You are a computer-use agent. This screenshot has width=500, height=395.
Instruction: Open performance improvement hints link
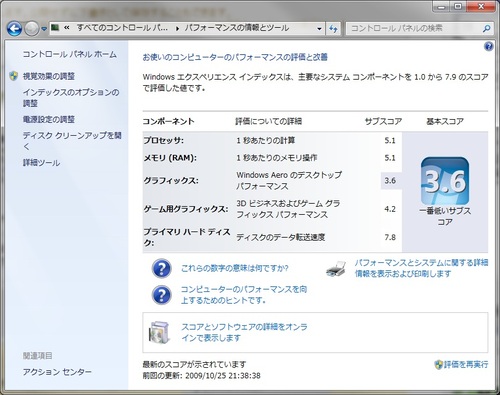(x=244, y=295)
